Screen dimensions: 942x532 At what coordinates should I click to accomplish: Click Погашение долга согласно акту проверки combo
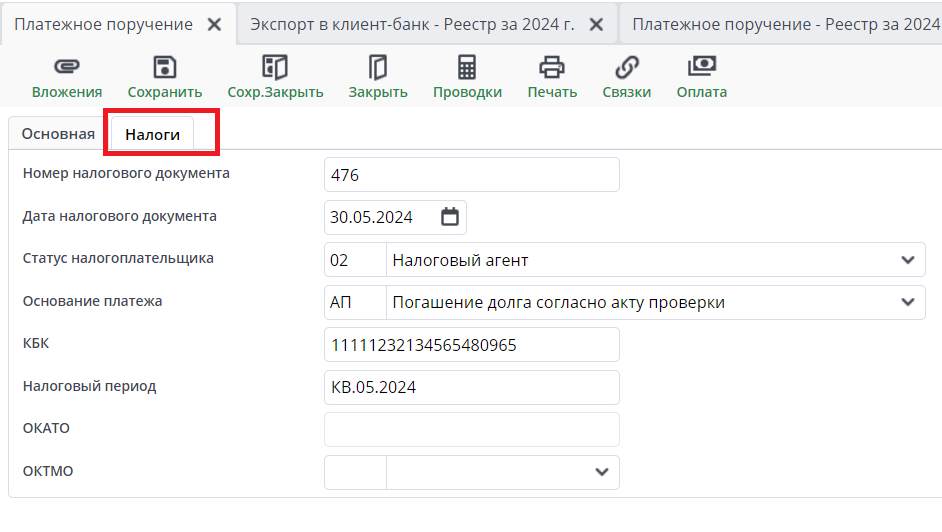click(x=655, y=302)
